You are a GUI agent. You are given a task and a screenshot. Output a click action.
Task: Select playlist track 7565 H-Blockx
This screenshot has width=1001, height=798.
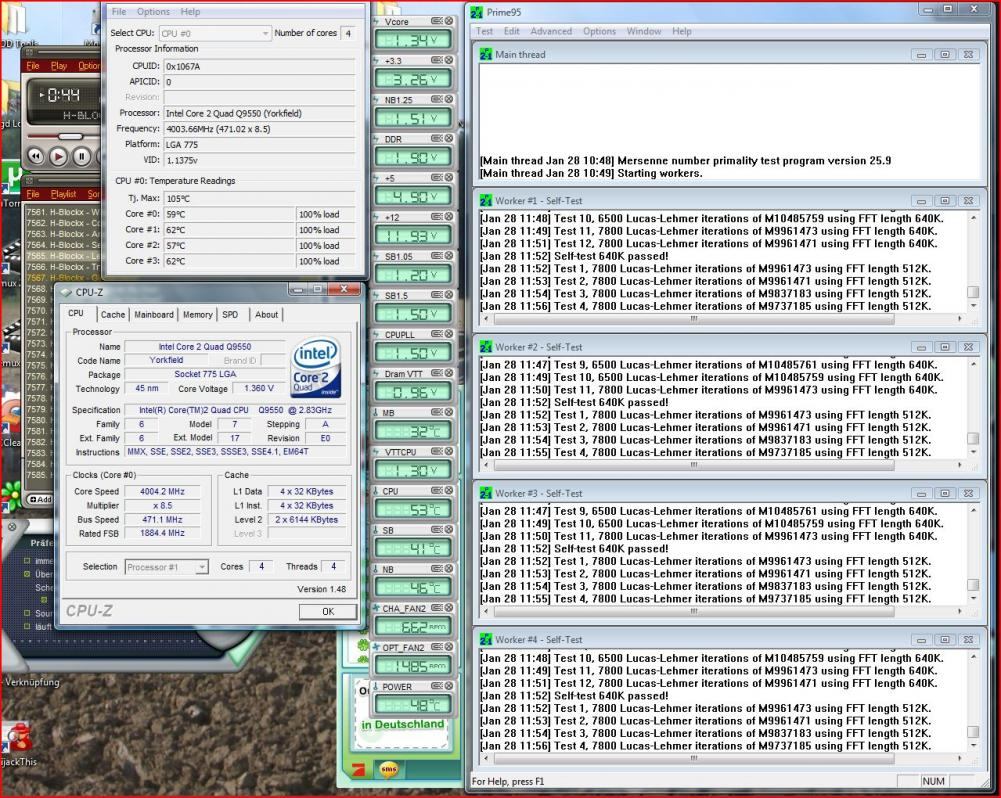click(x=63, y=255)
